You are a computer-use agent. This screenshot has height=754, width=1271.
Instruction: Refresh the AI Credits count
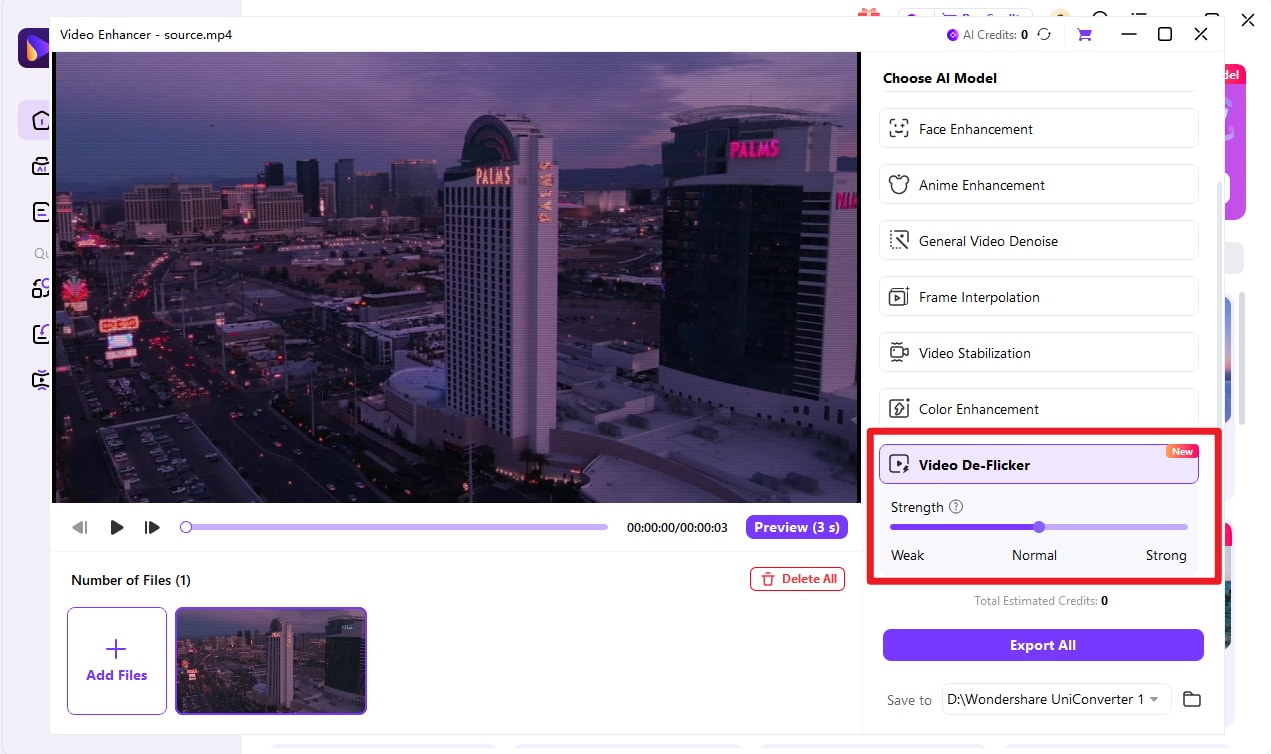(1044, 34)
